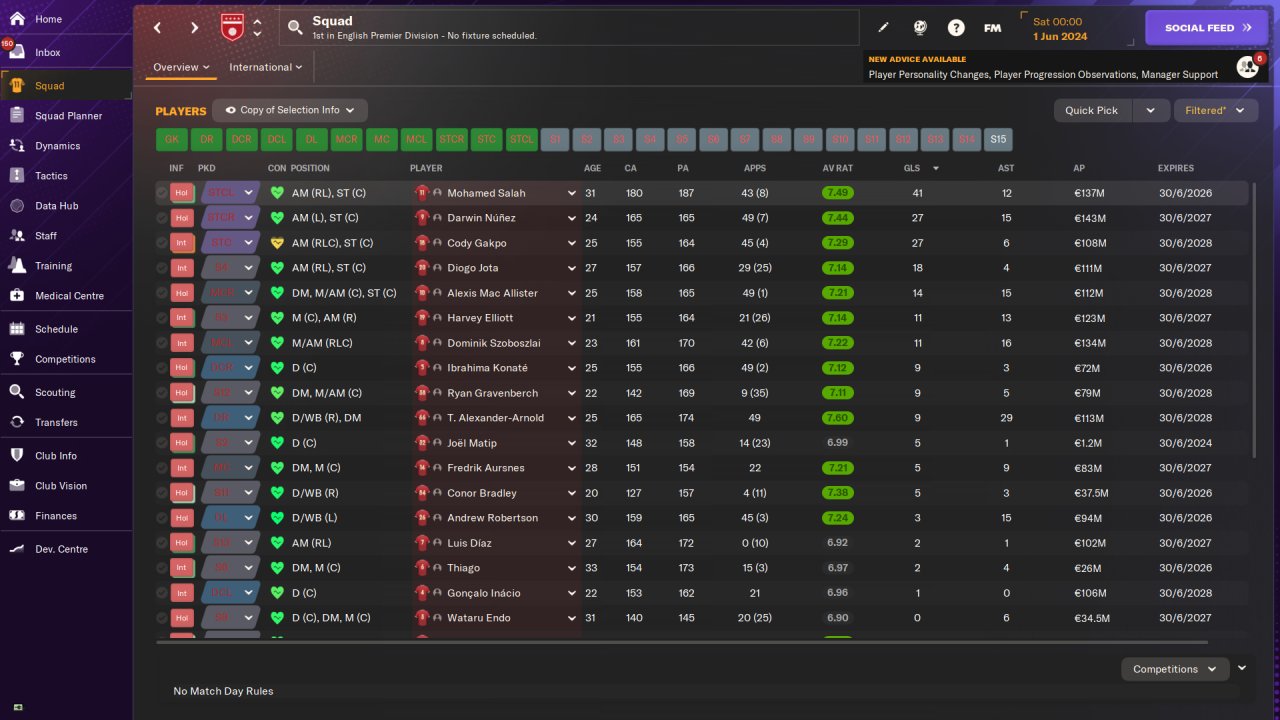Navigate forward with the right arrow
Viewport: 1280px width, 720px height.
click(x=195, y=28)
